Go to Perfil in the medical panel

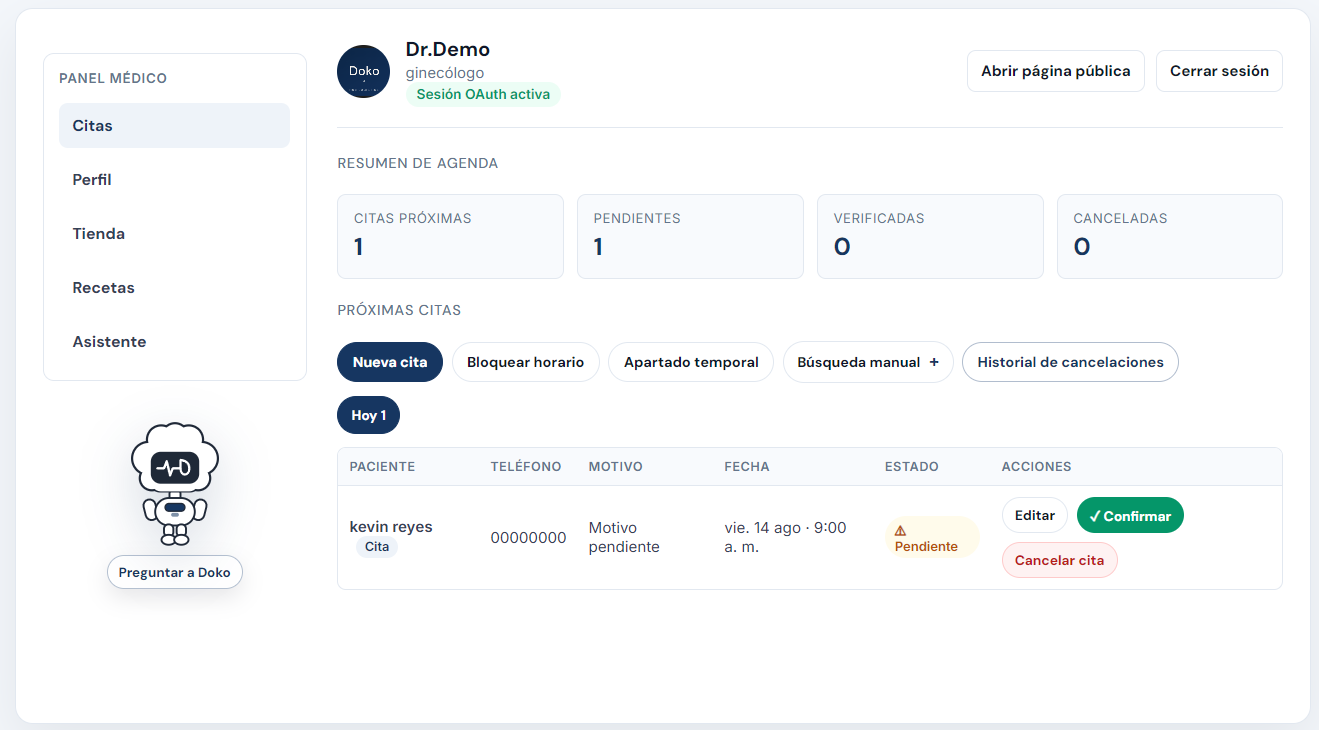tap(174, 180)
